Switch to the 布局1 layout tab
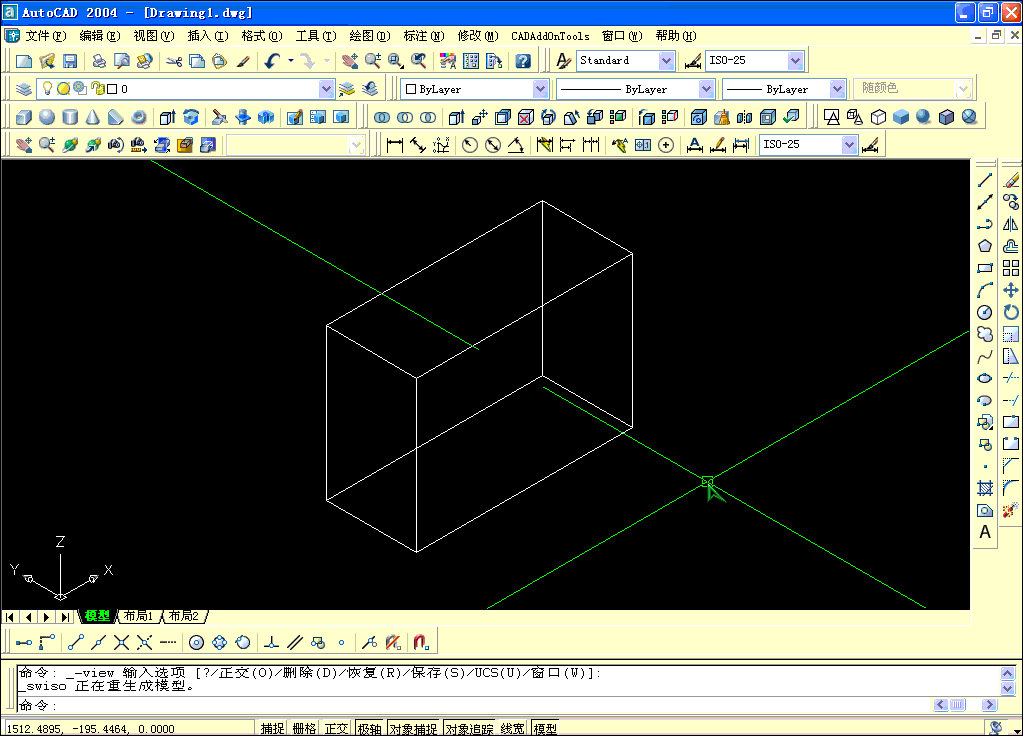The height and width of the screenshot is (736, 1023). tap(138, 616)
